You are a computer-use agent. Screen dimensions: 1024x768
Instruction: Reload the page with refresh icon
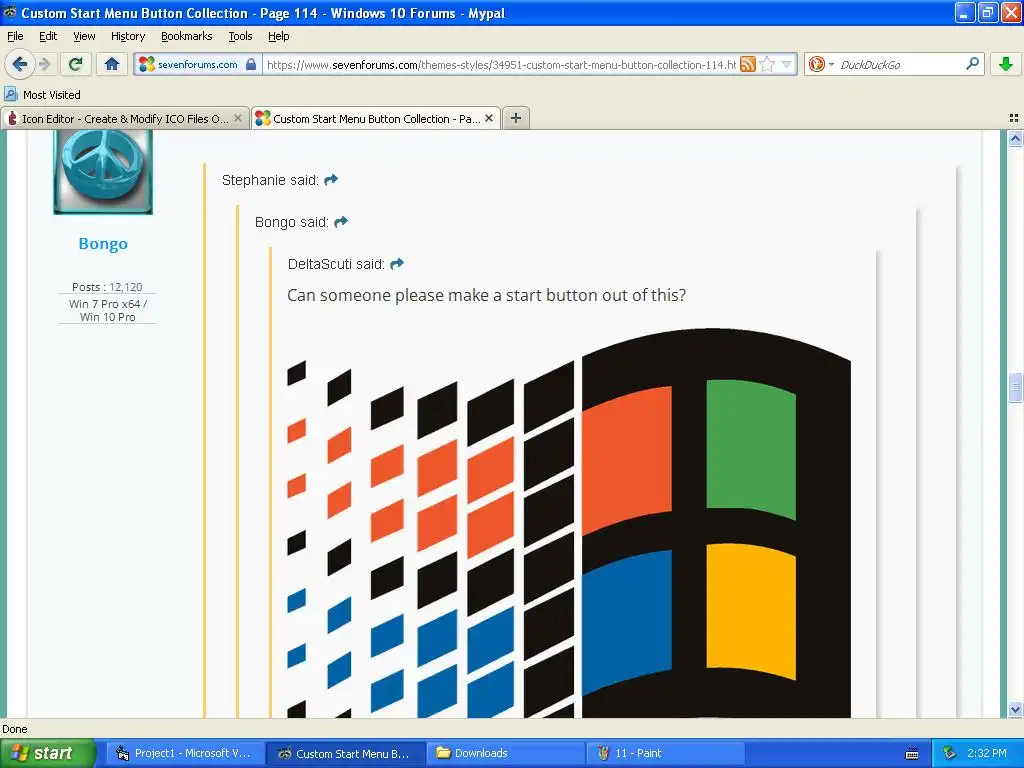pos(76,64)
